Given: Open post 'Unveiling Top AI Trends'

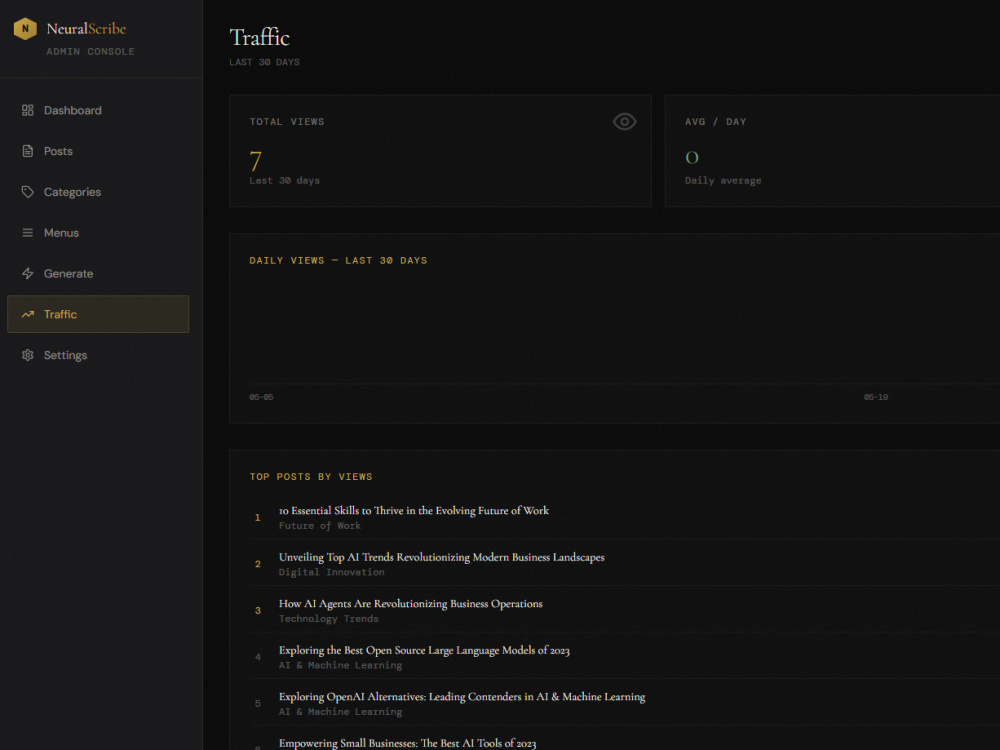Looking at the screenshot, I should tap(441, 557).
